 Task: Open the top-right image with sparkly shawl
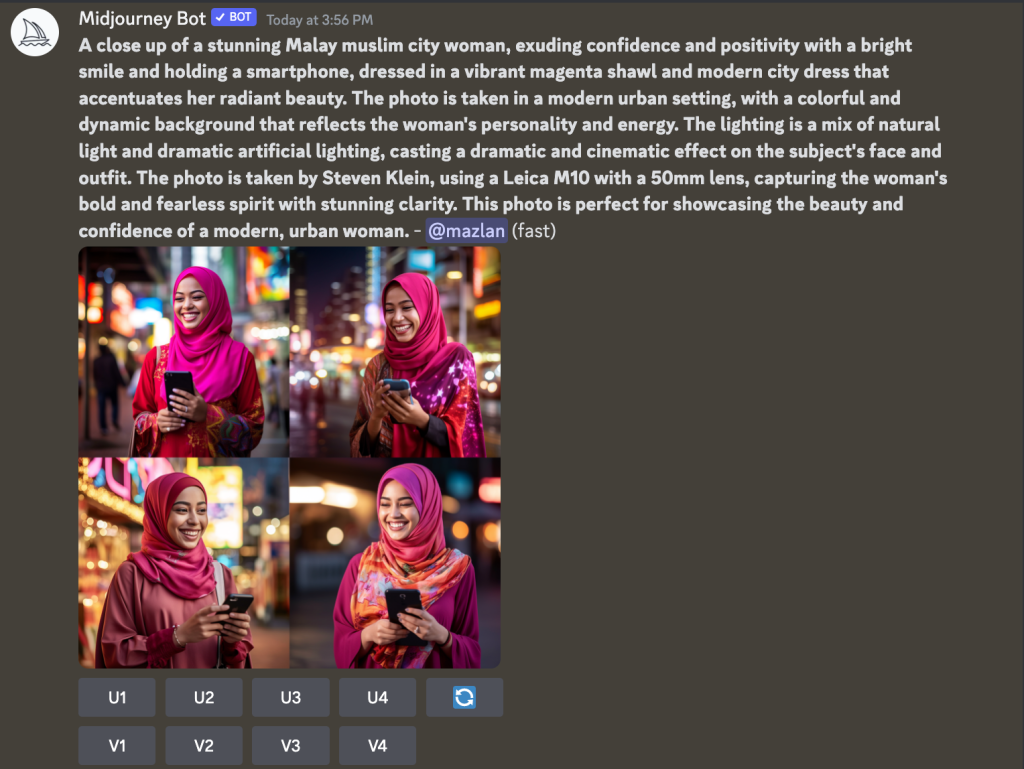395,352
